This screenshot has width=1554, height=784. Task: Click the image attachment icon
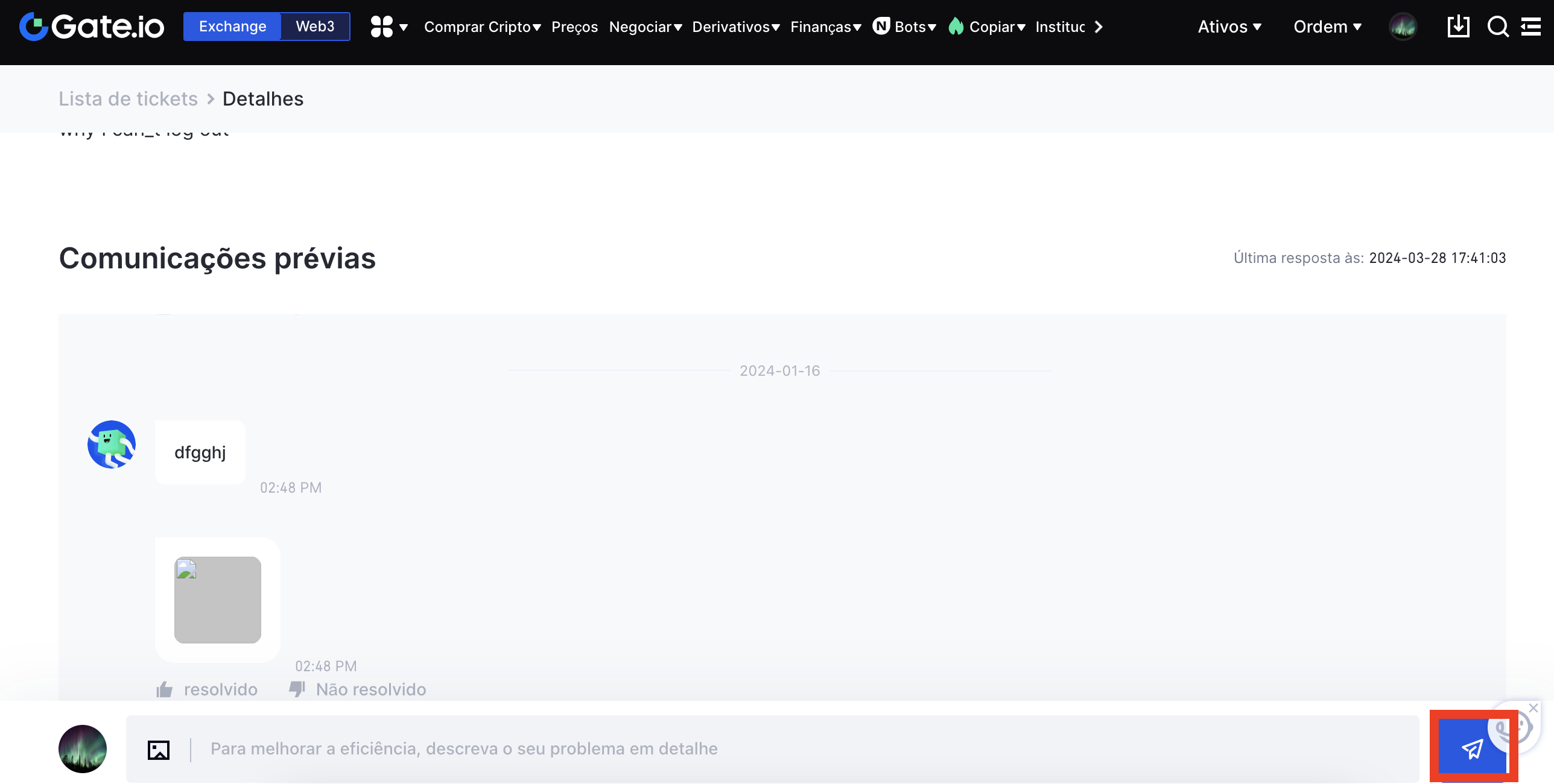(159, 750)
